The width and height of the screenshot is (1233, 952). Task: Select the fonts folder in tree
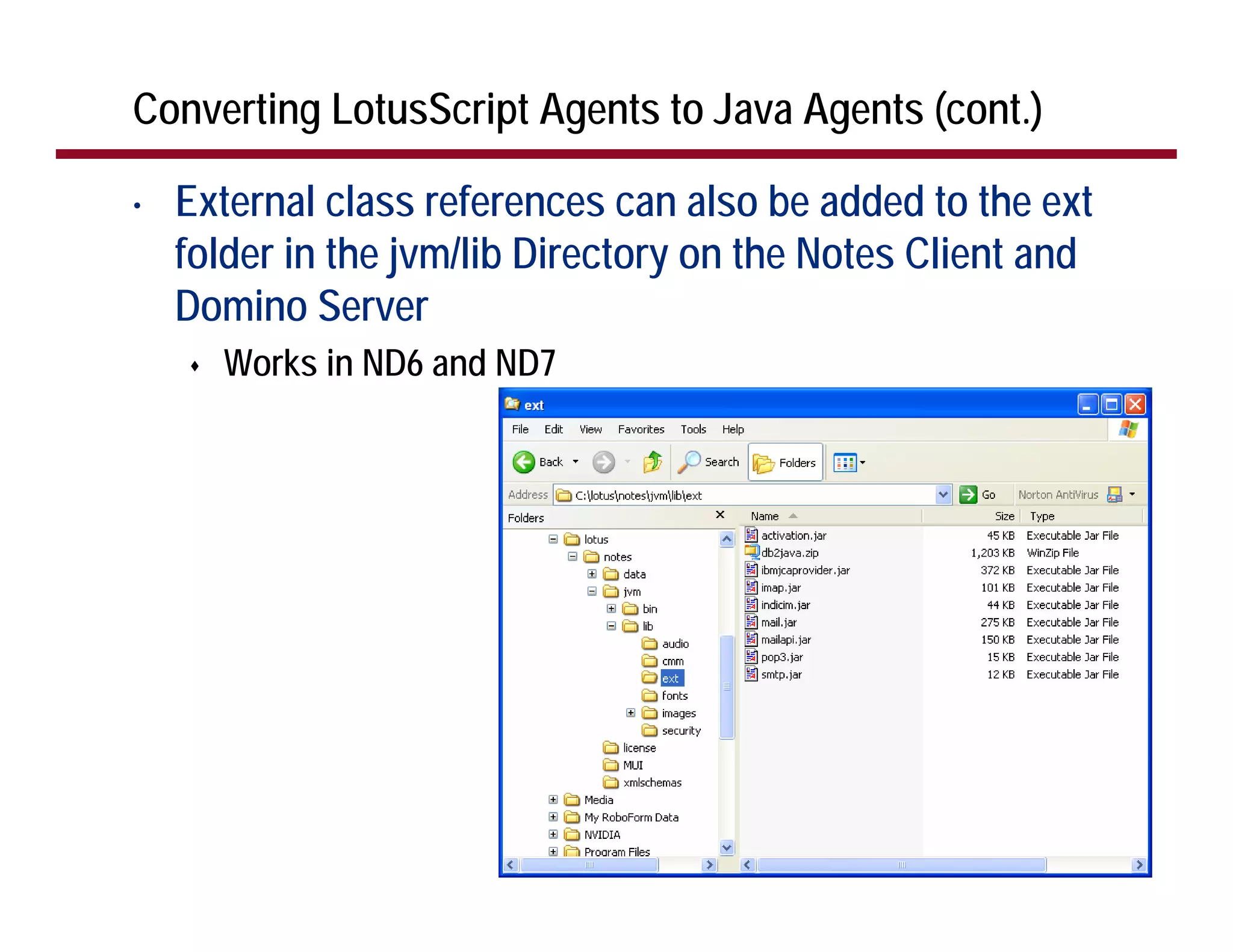tap(665, 696)
